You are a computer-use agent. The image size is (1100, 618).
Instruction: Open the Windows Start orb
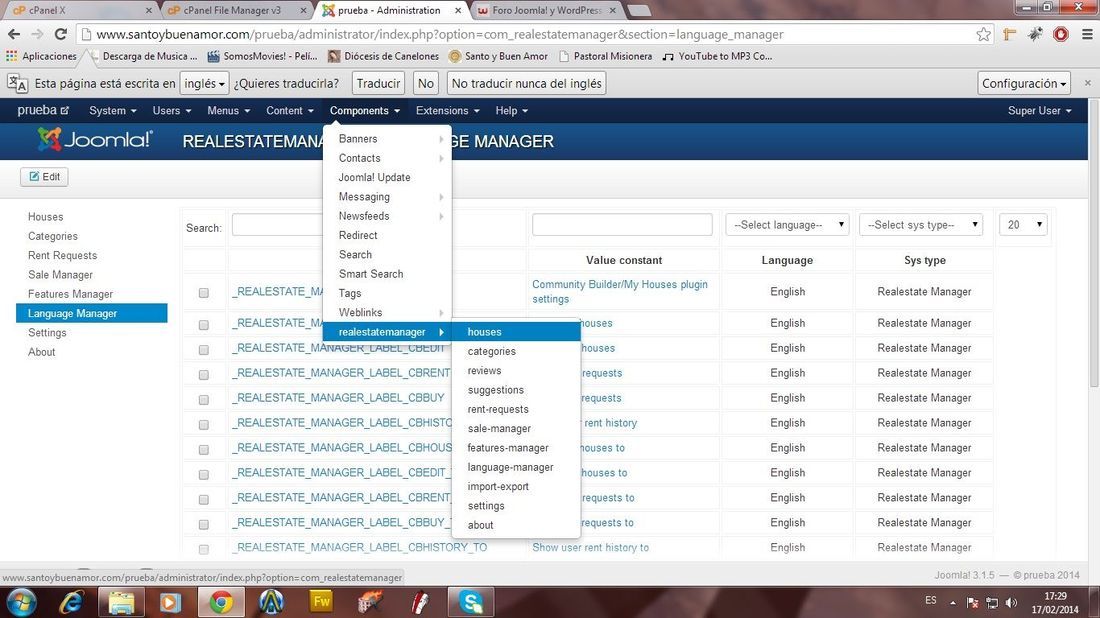pos(21,602)
